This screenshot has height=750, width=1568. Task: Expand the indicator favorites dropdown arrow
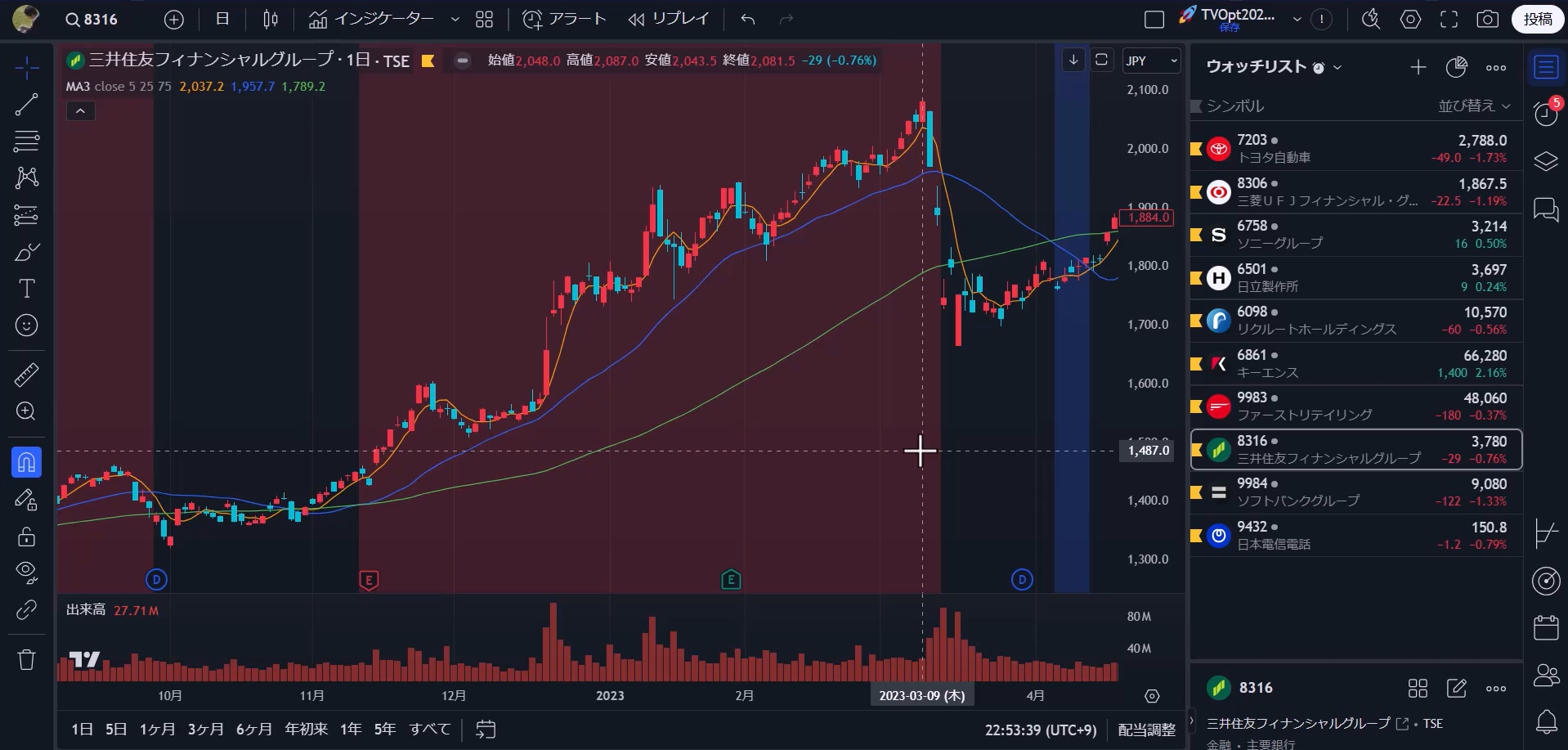tap(455, 19)
